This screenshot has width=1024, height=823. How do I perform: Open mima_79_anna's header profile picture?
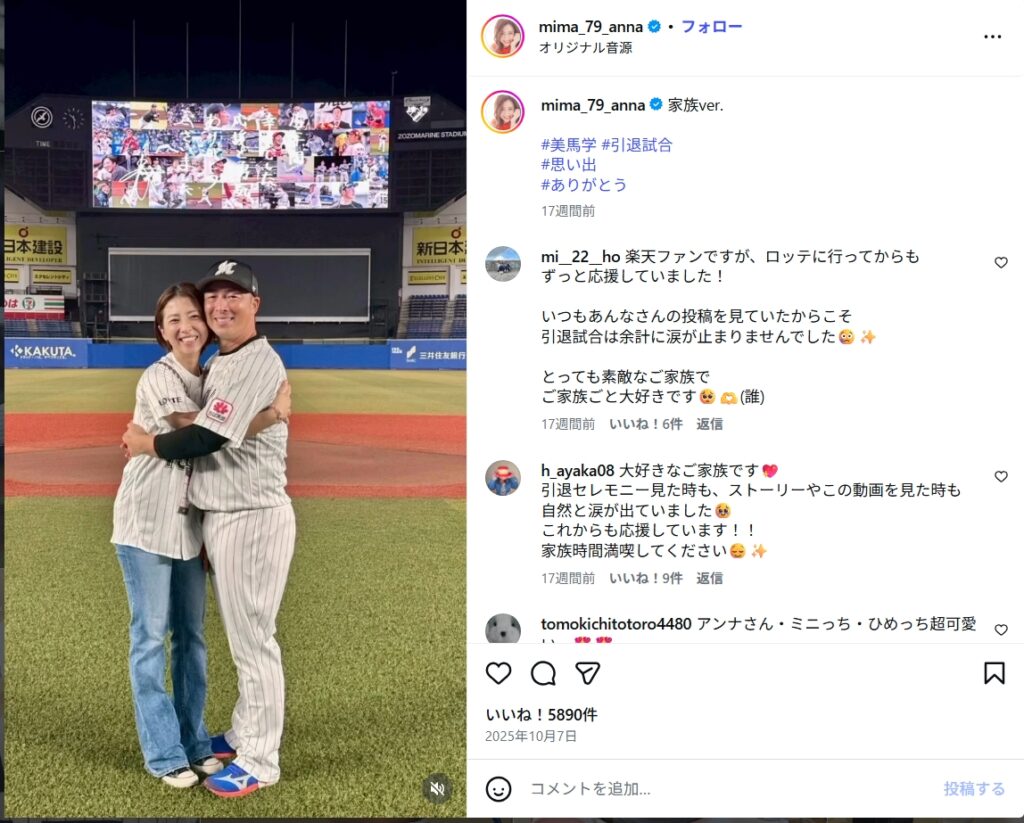click(x=503, y=36)
